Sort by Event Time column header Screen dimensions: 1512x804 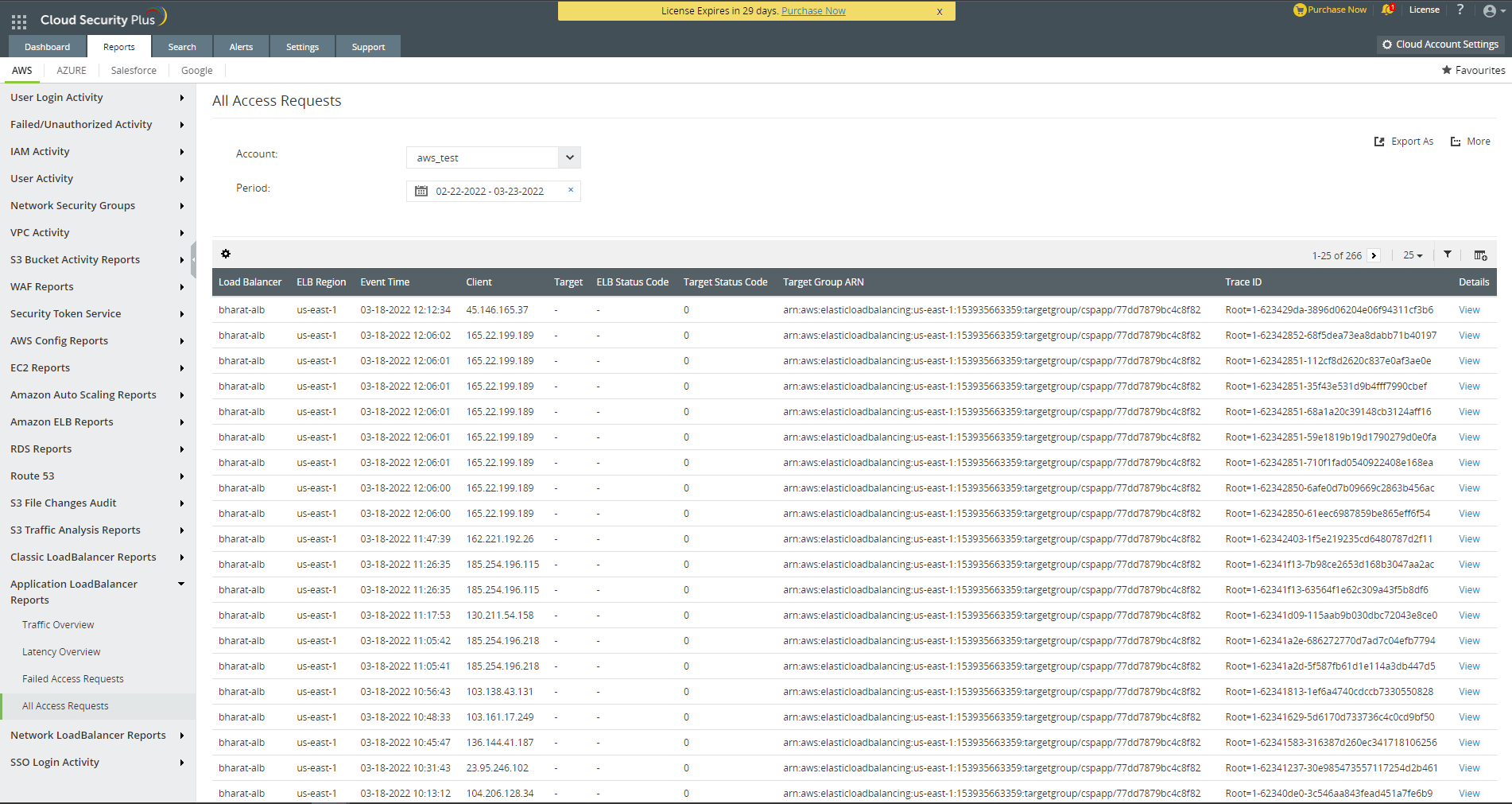385,282
